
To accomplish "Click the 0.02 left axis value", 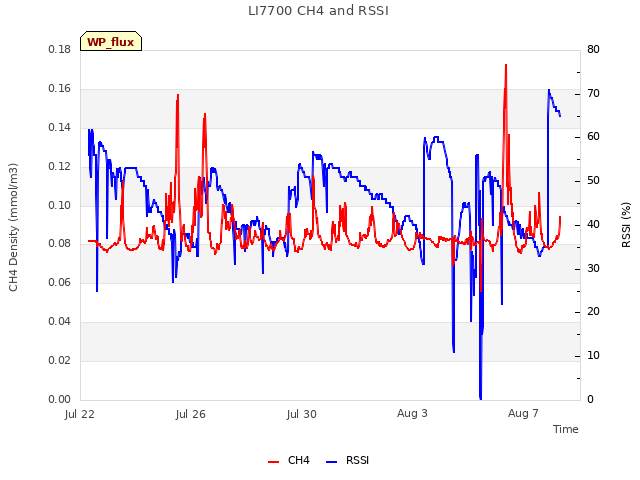I will [x=60, y=360].
